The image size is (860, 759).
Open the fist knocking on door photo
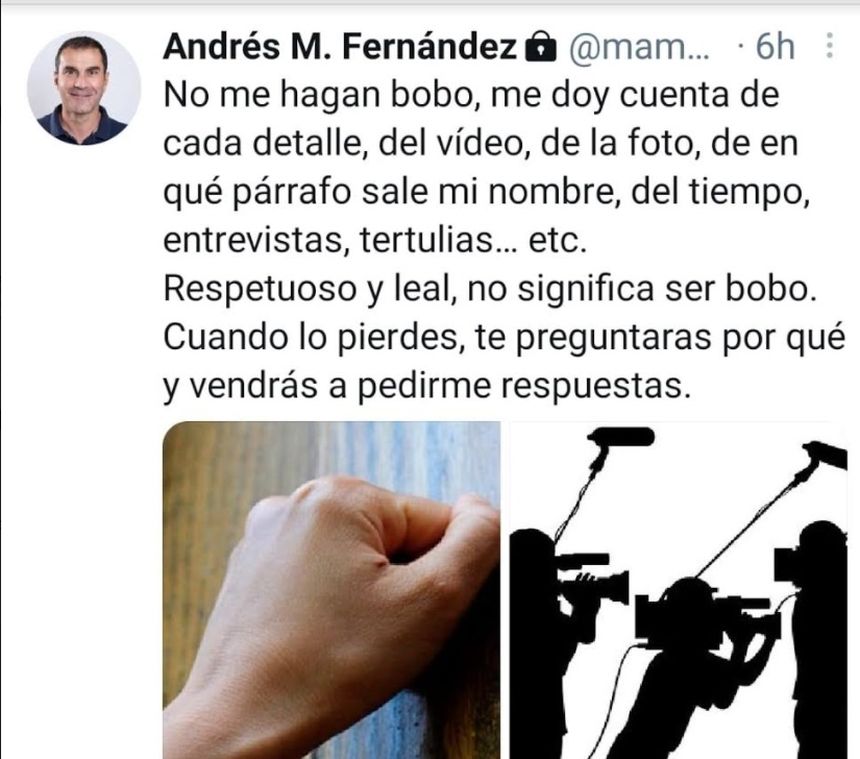click(x=332, y=590)
